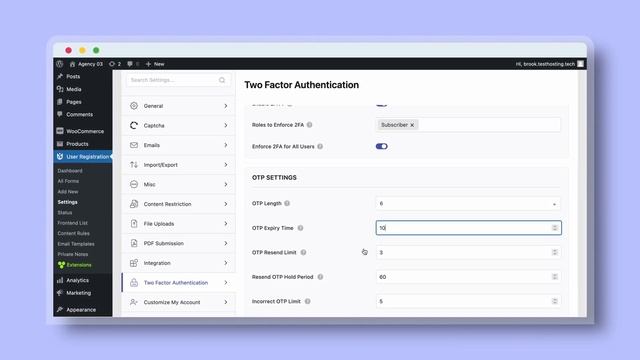Expand the File Uploads chevron

click(226, 223)
